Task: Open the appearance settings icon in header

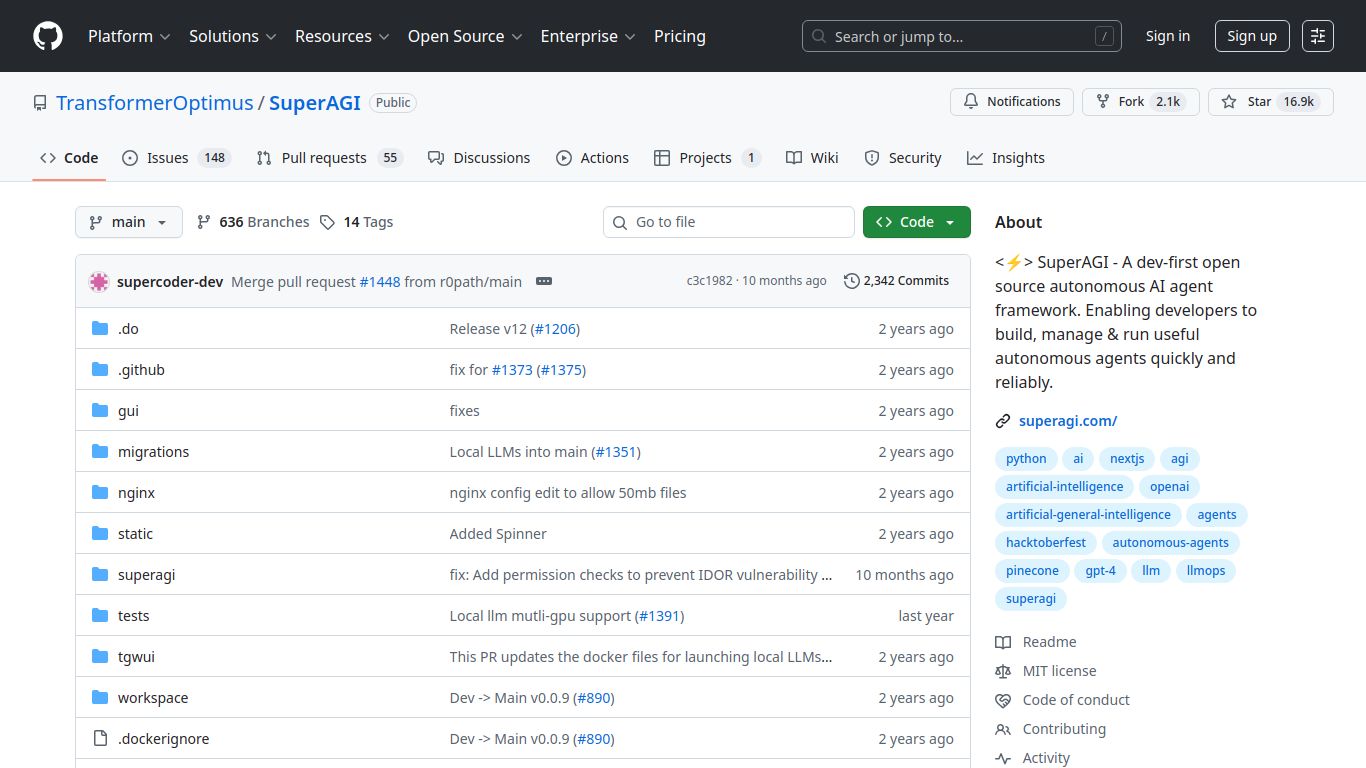Action: (1318, 36)
